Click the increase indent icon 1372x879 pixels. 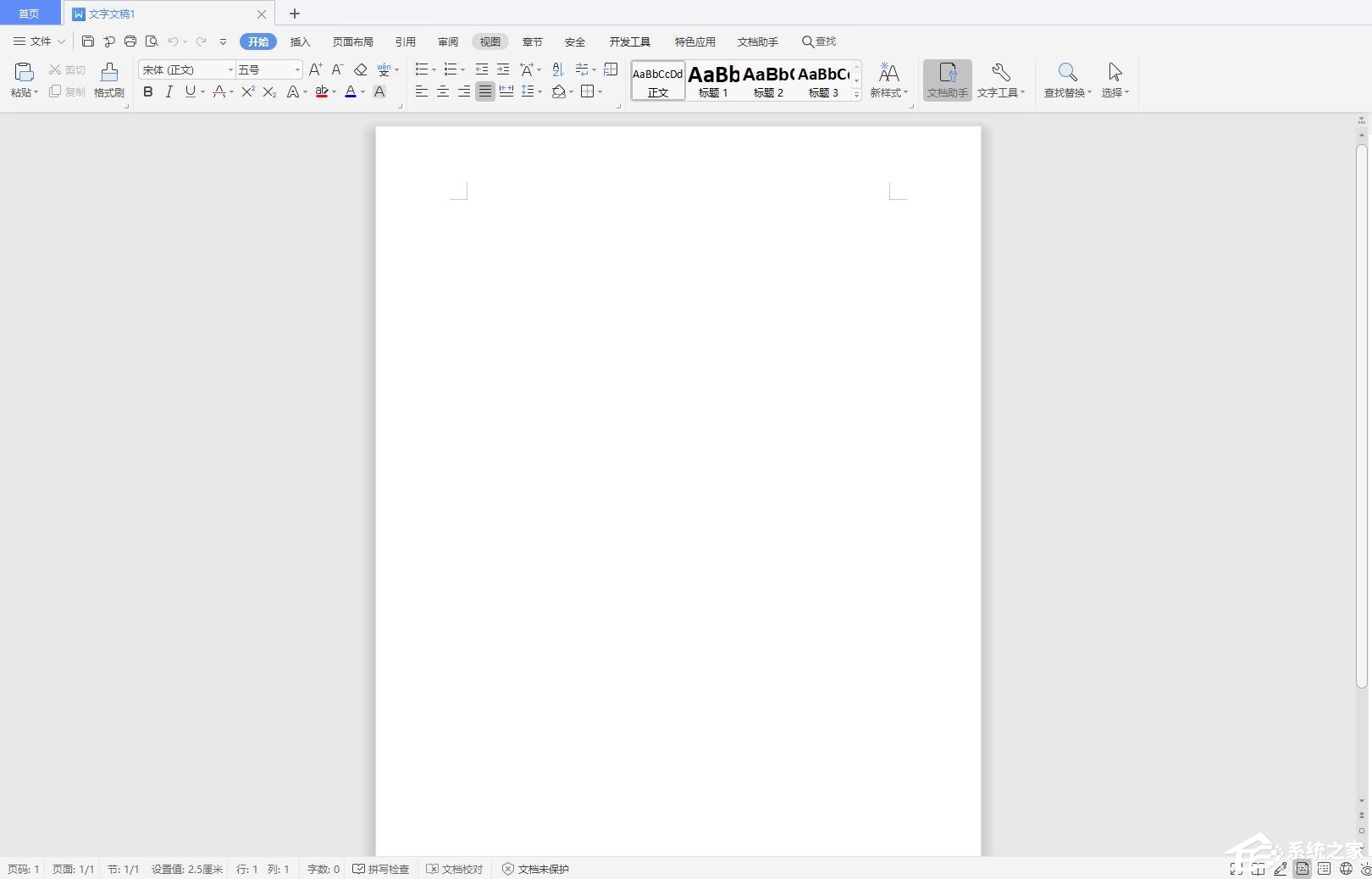point(503,69)
